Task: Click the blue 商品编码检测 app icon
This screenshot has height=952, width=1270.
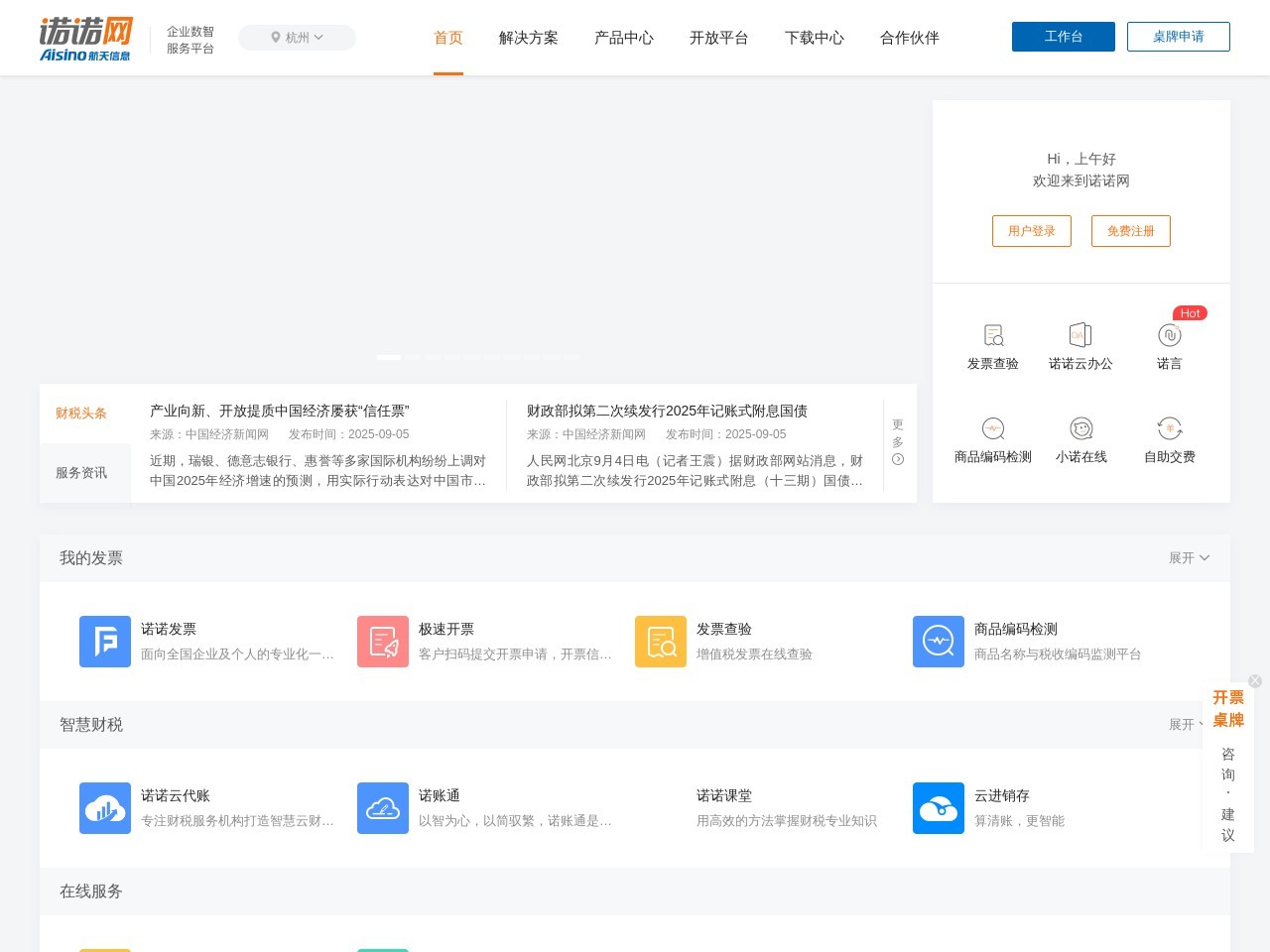Action: 939,642
